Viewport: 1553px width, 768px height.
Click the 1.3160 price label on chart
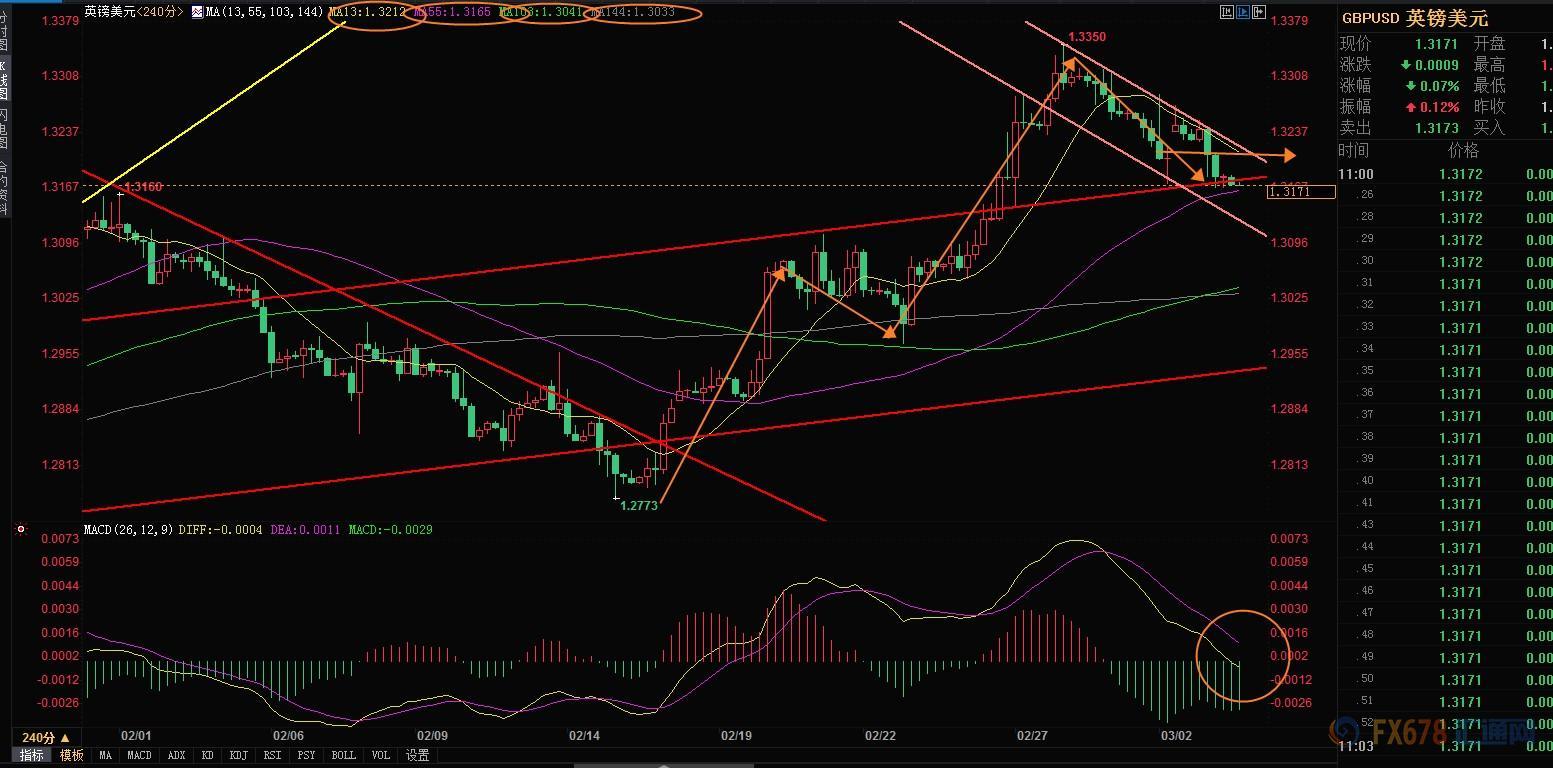point(143,186)
